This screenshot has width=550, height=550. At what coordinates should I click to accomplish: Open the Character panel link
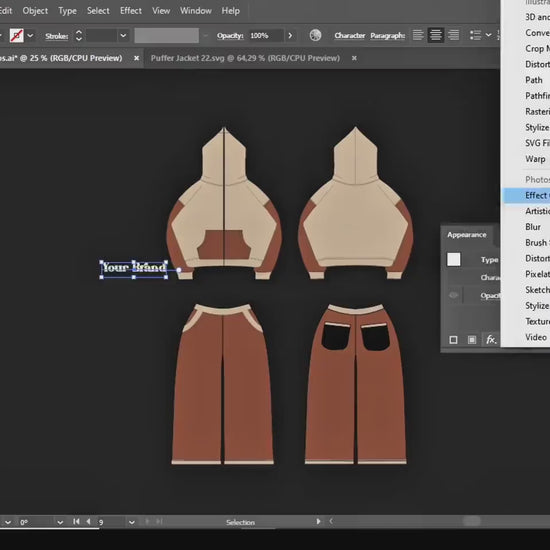tap(350, 35)
